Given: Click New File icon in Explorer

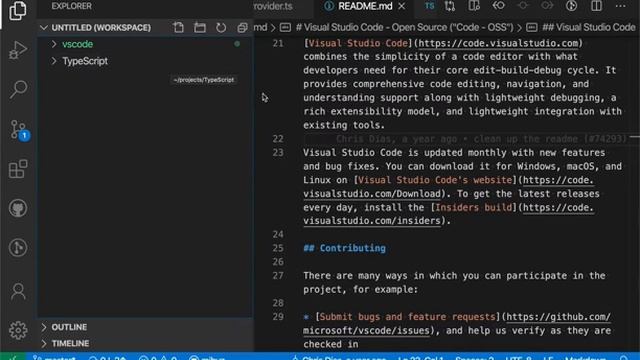Looking at the screenshot, I should coord(178,27).
